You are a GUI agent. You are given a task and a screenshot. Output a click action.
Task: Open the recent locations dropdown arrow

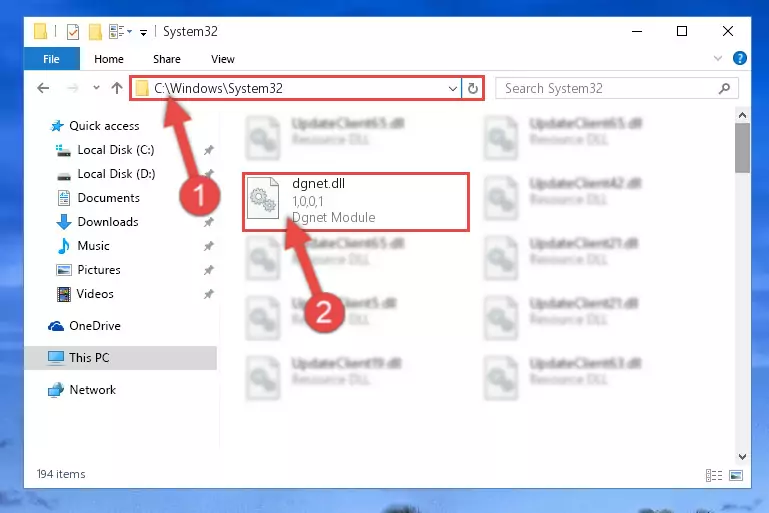(x=96, y=88)
